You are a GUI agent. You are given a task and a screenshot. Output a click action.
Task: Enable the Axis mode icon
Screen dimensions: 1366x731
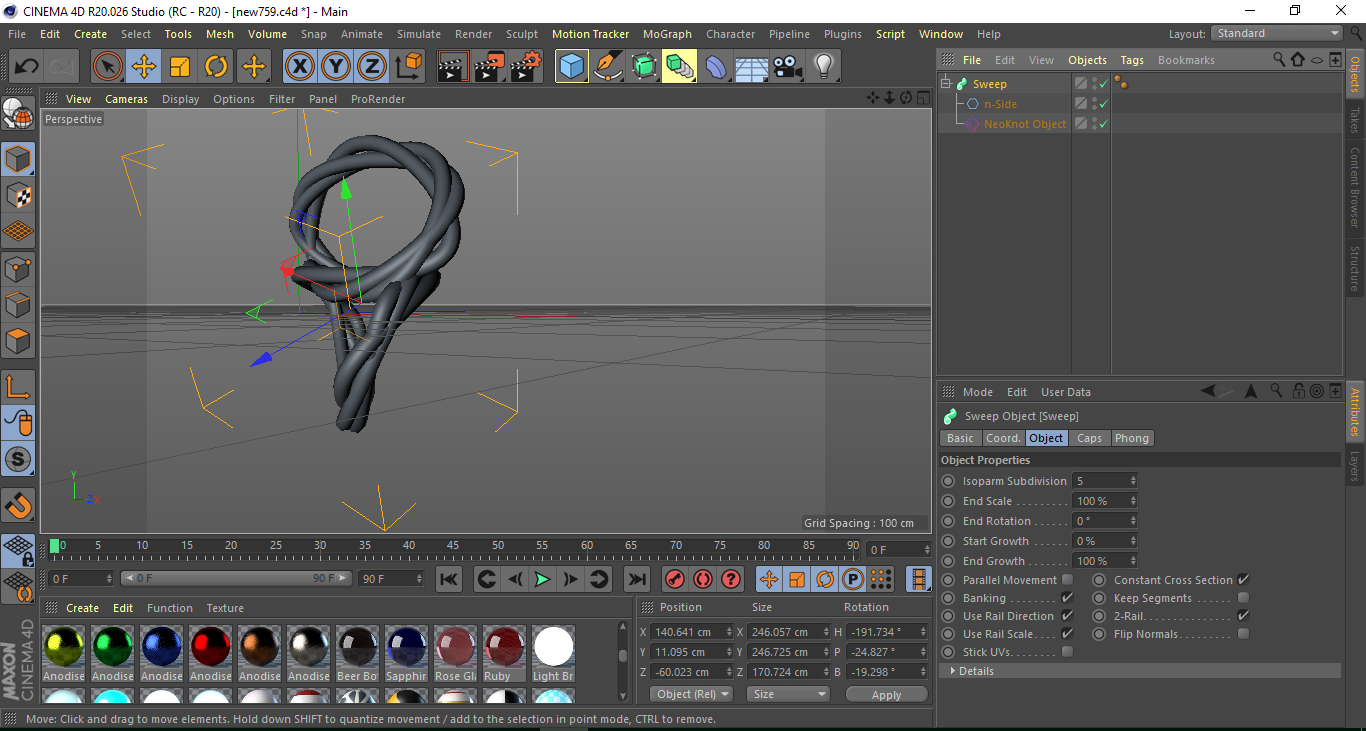click(x=18, y=386)
